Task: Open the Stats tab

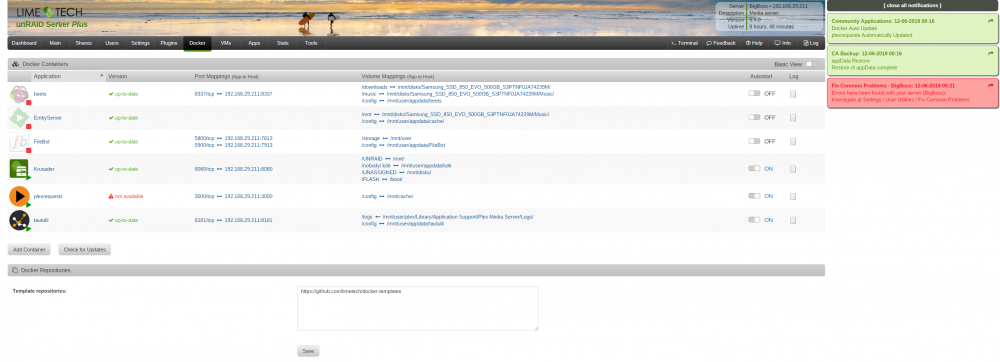Action: pyautogui.click(x=283, y=43)
